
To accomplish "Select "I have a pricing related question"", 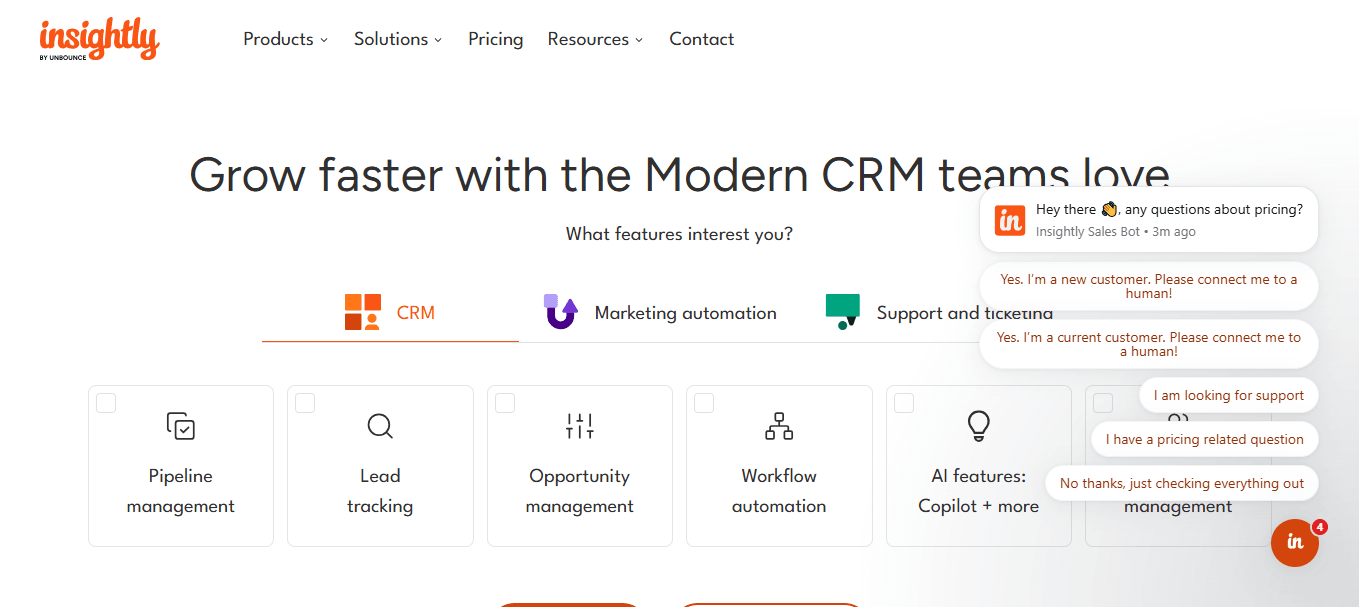I will coord(1204,439).
